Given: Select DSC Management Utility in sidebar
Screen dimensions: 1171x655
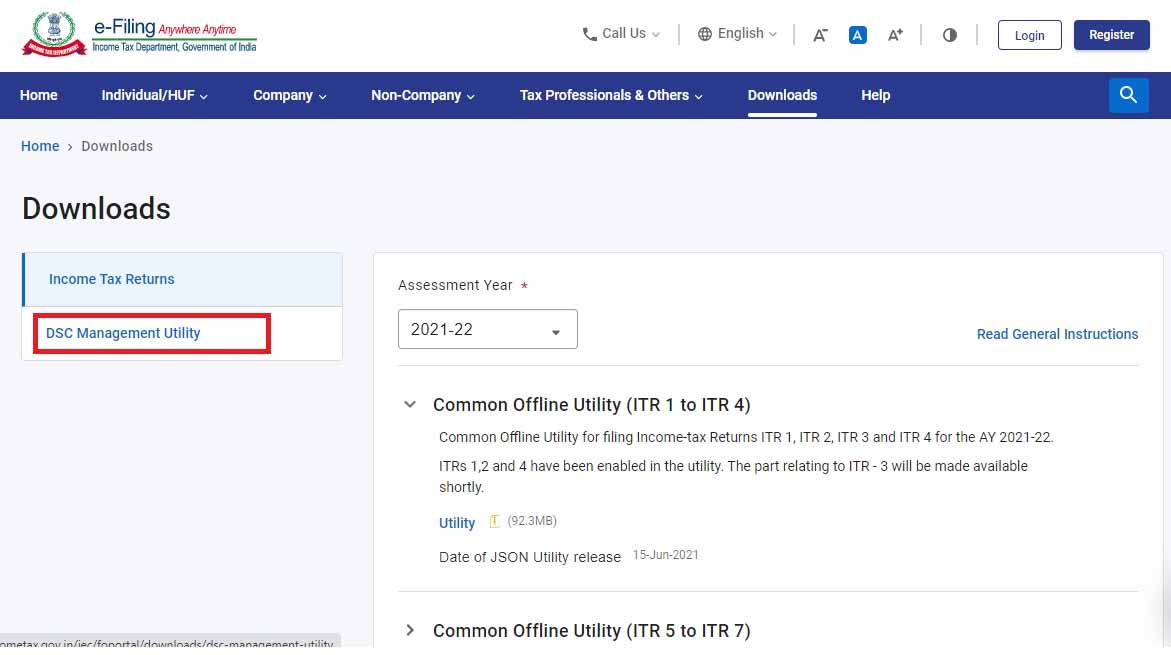Looking at the screenshot, I should pyautogui.click(x=123, y=333).
